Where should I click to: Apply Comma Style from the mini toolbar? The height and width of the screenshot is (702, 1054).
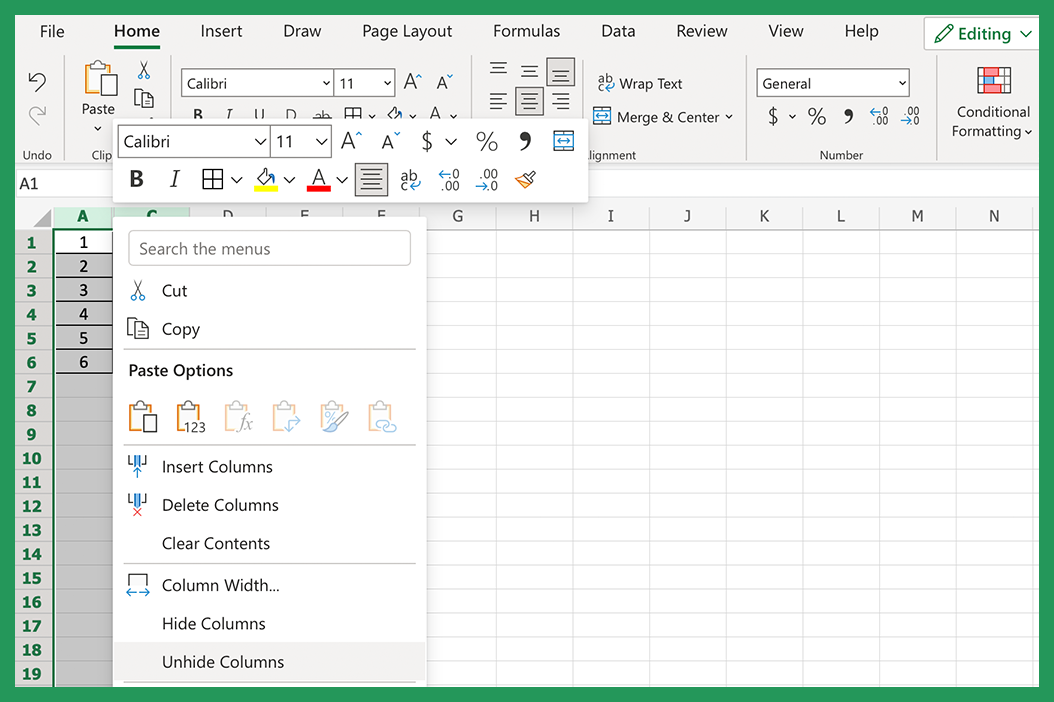525,141
